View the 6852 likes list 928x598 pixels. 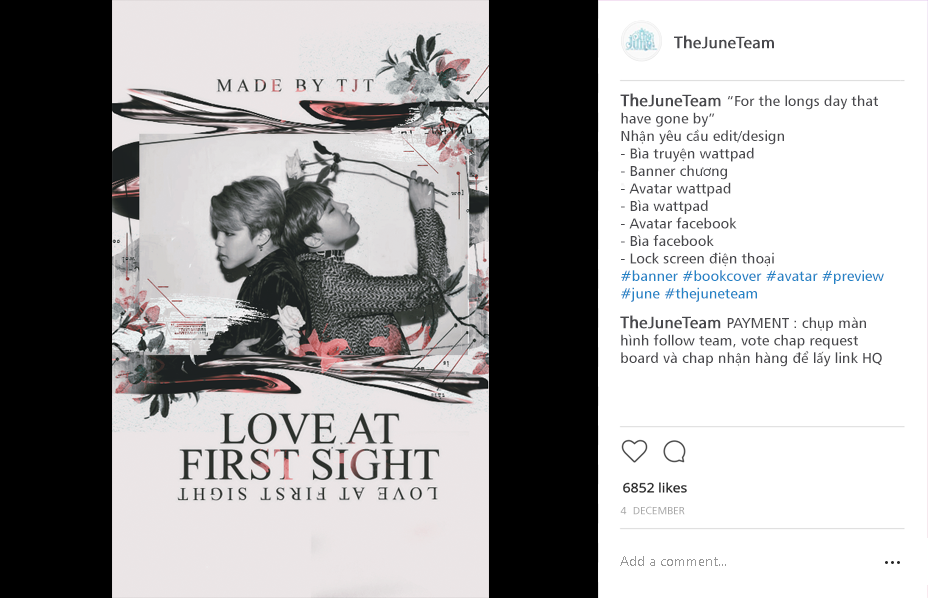click(x=655, y=488)
